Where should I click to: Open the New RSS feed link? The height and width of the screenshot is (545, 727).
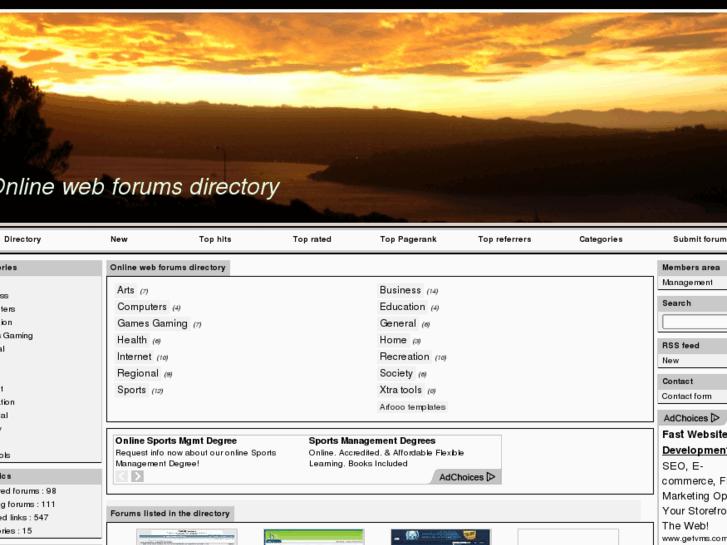click(670, 360)
